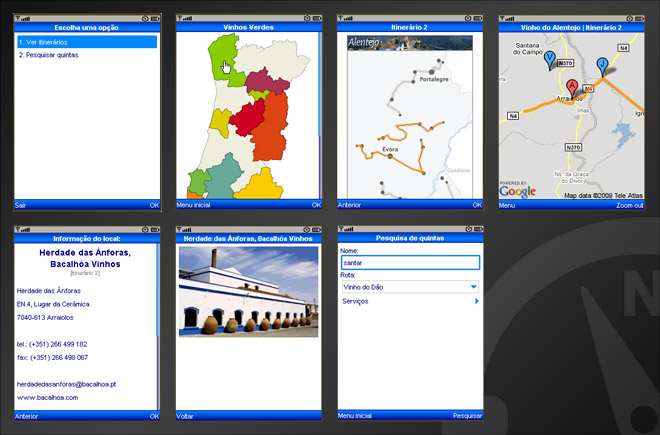Screen dimensions: 660x435
Task: Click the red 'A' map pin
Action: (572, 89)
